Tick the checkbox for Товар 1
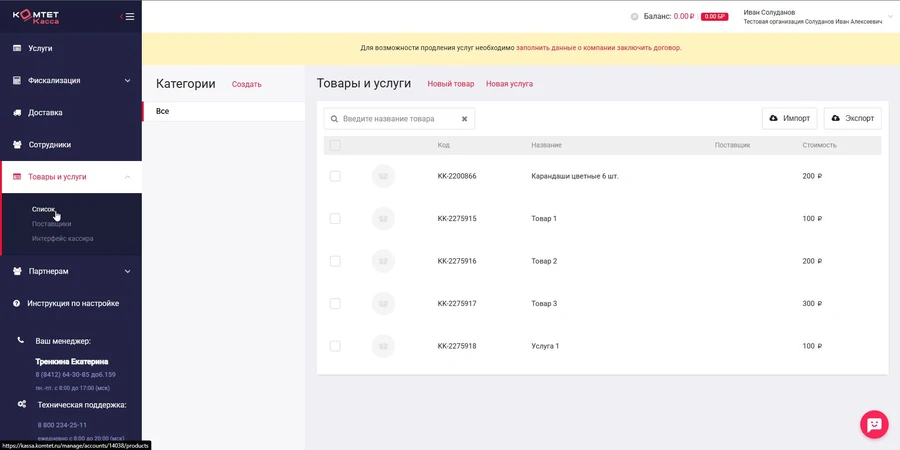This screenshot has width=900, height=450. coord(335,218)
